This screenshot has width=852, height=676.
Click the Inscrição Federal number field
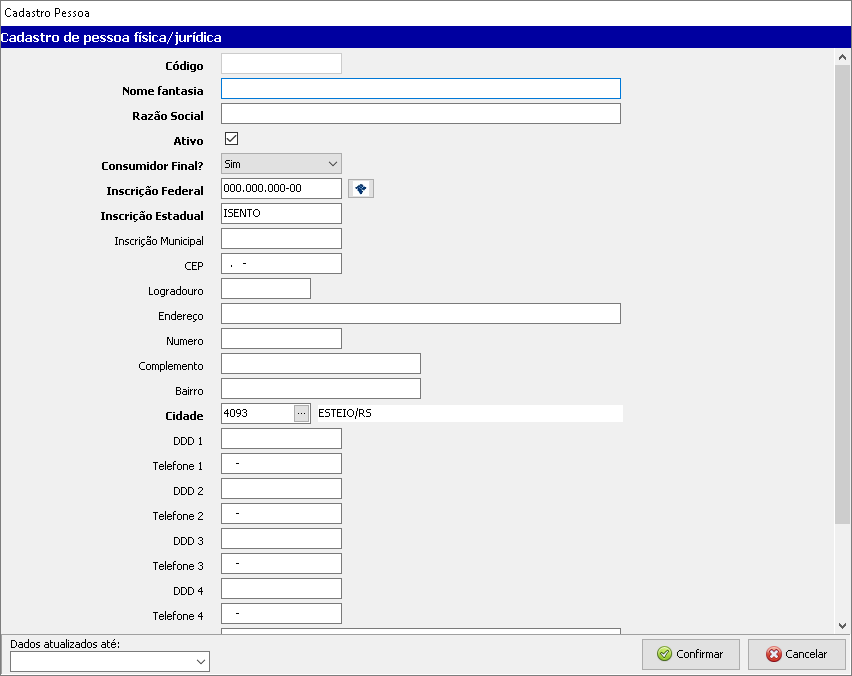point(281,189)
